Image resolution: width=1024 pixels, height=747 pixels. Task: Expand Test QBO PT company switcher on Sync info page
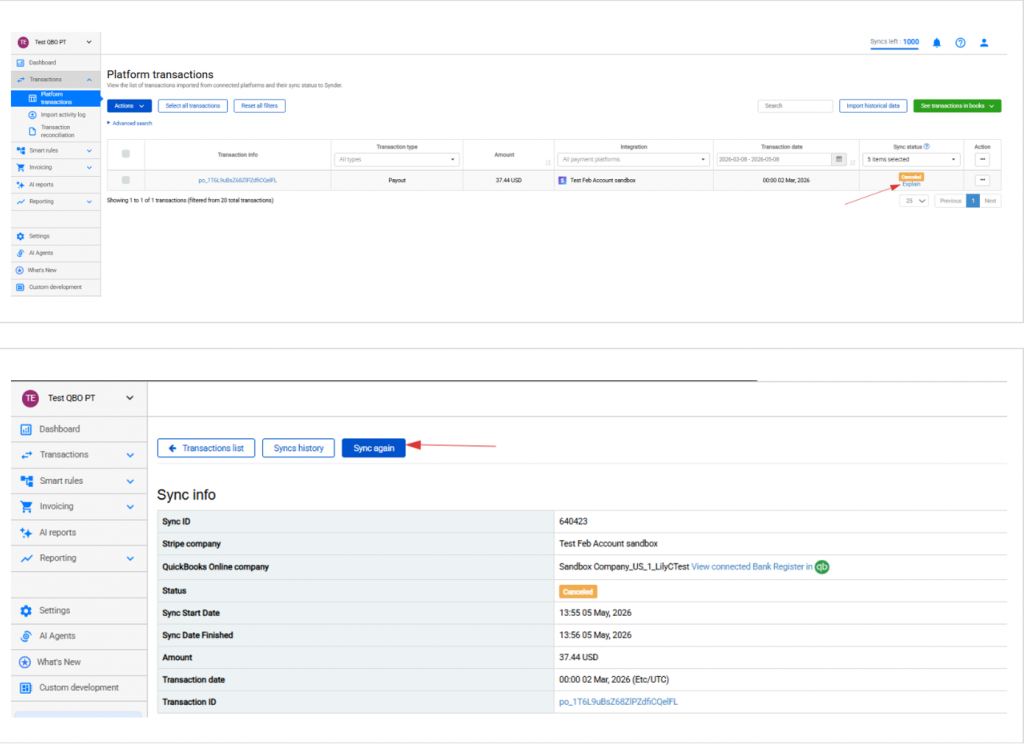tap(129, 398)
